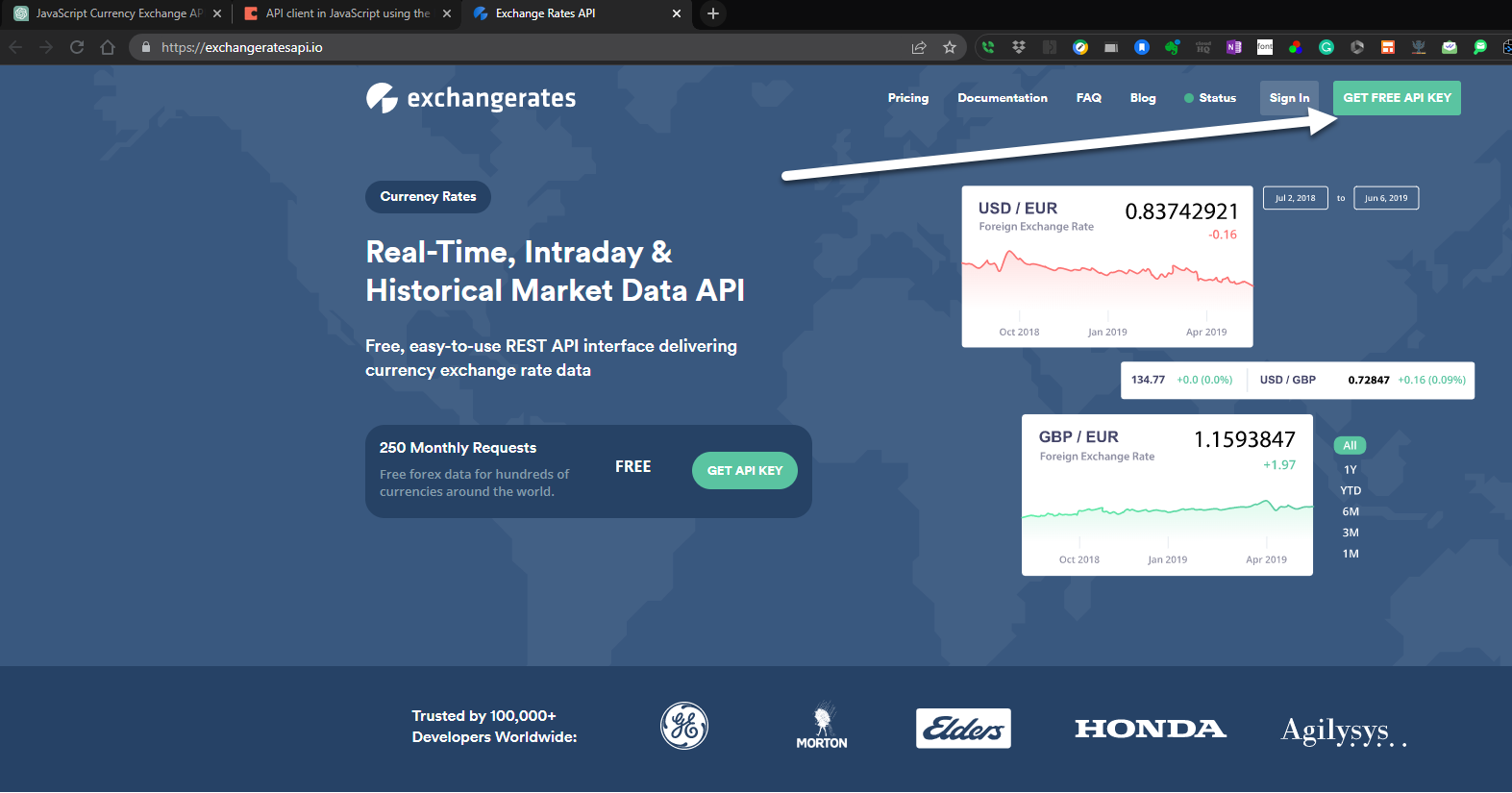The image size is (1512, 793).
Task: Switch to API client in JavaScript tab
Action: click(348, 13)
